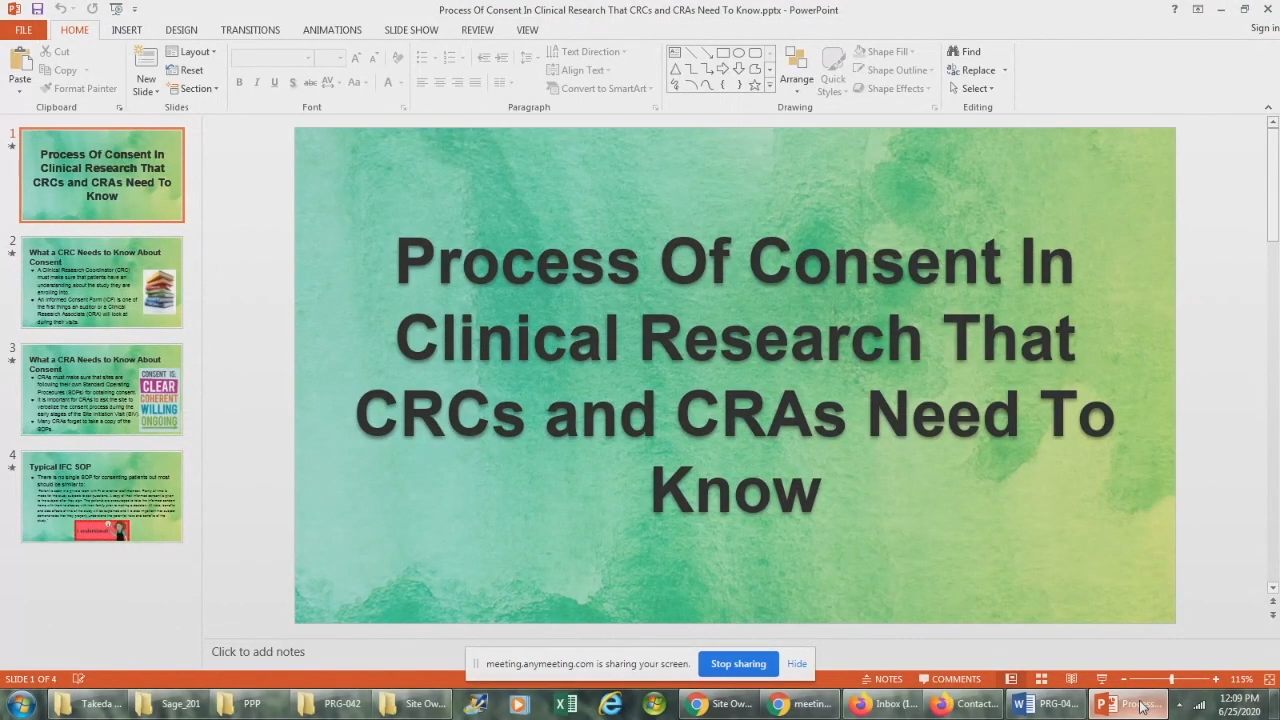Save the presentation from the Quick Access Toolbar
The height and width of the screenshot is (720, 1280).
coord(37,9)
